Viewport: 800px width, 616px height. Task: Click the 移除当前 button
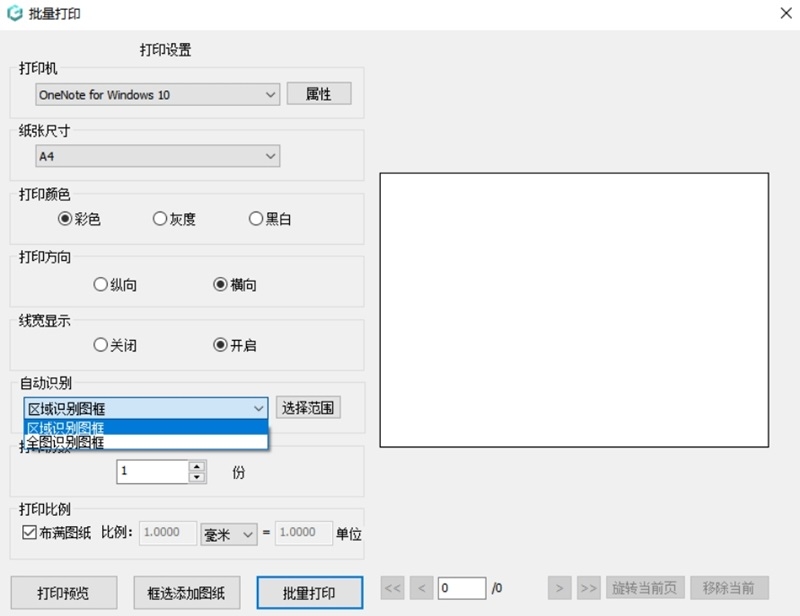(730, 588)
